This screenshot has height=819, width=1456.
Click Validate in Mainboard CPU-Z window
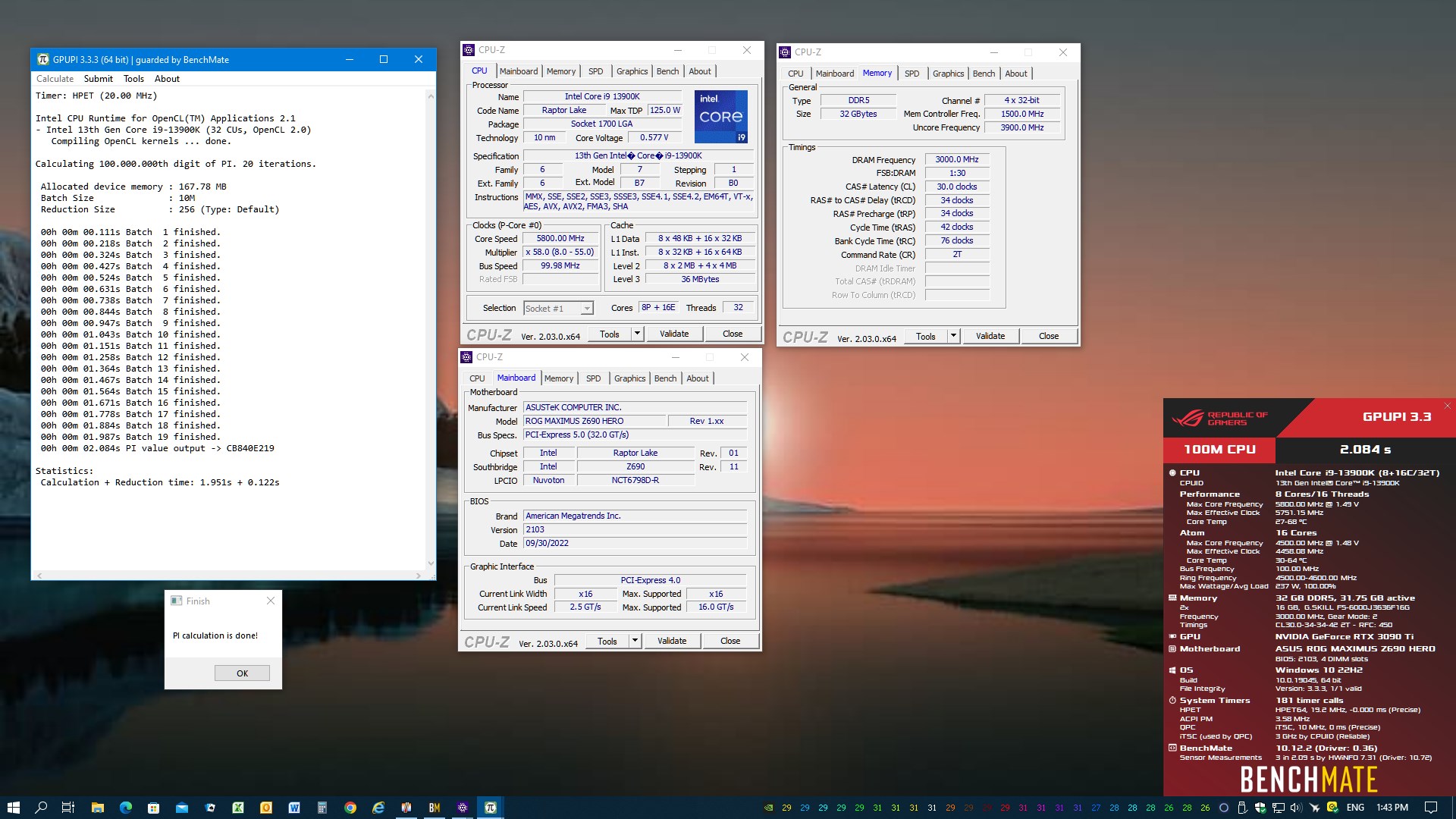tap(672, 641)
